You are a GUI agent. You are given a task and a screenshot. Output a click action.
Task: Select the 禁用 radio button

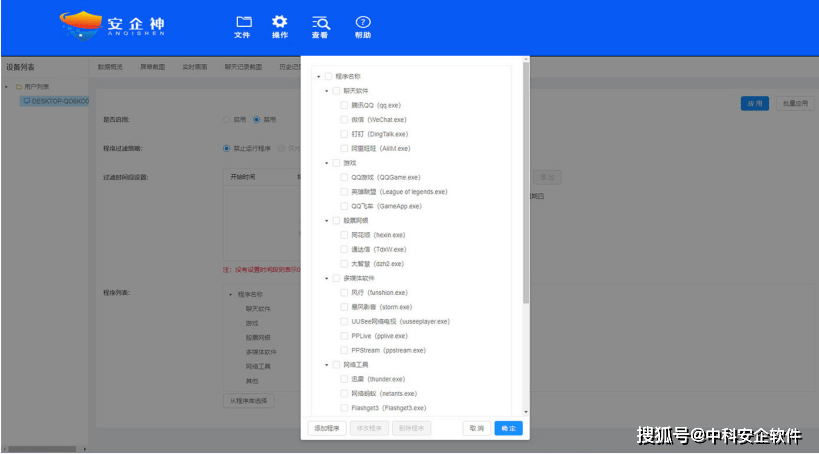(256, 120)
